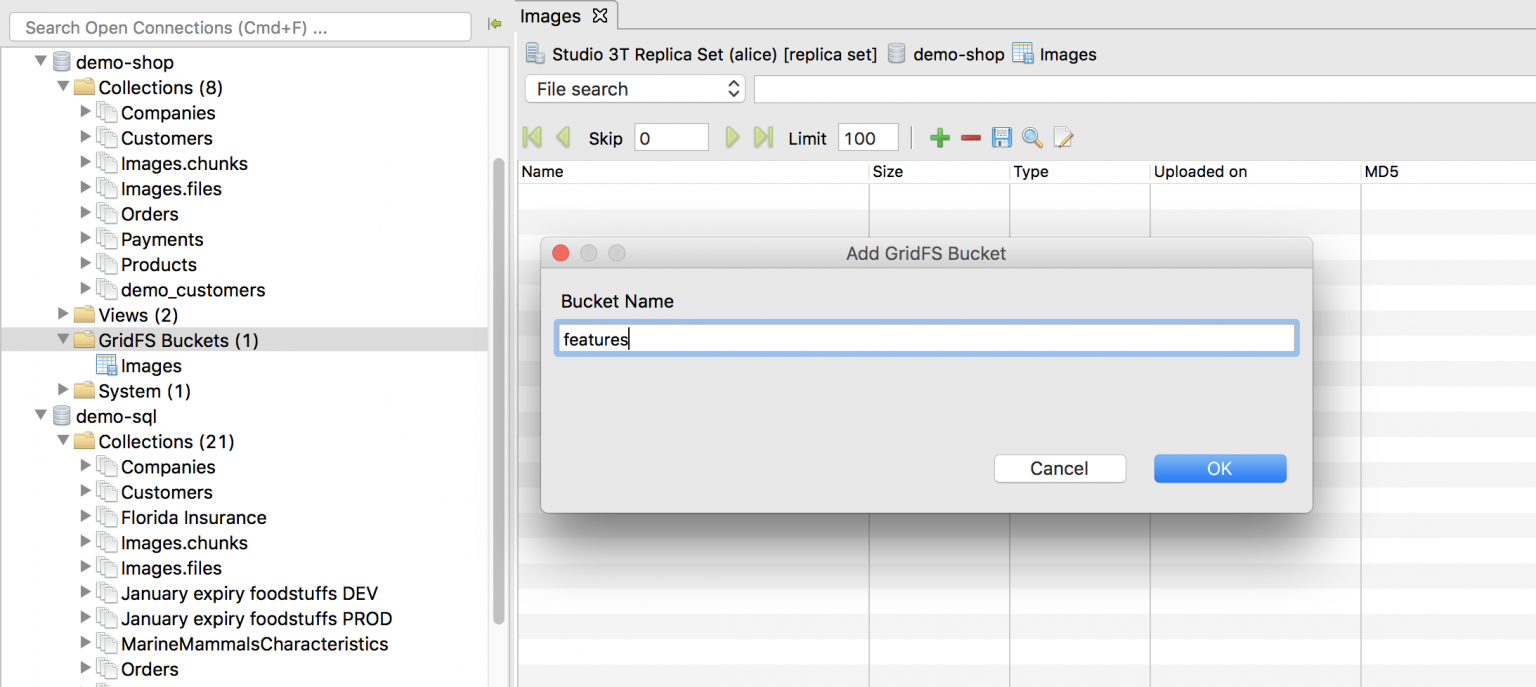Viewport: 1536px width, 687px height.
Task: Delete selected file using the red minus icon
Action: click(x=970, y=137)
